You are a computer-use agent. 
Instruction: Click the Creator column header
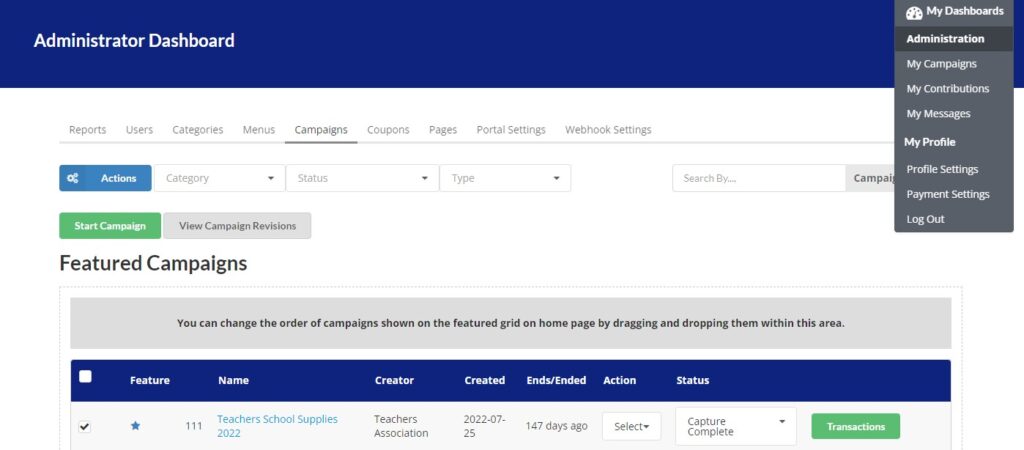point(394,380)
